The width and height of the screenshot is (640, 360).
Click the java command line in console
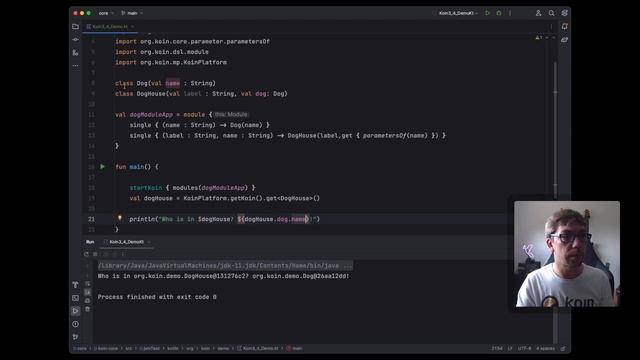(x=225, y=266)
